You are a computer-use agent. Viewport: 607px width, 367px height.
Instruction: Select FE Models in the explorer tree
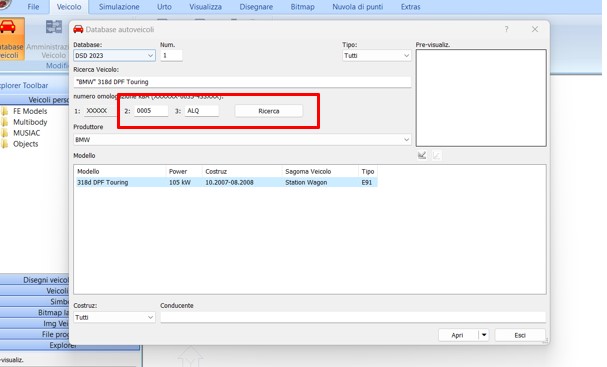point(30,111)
